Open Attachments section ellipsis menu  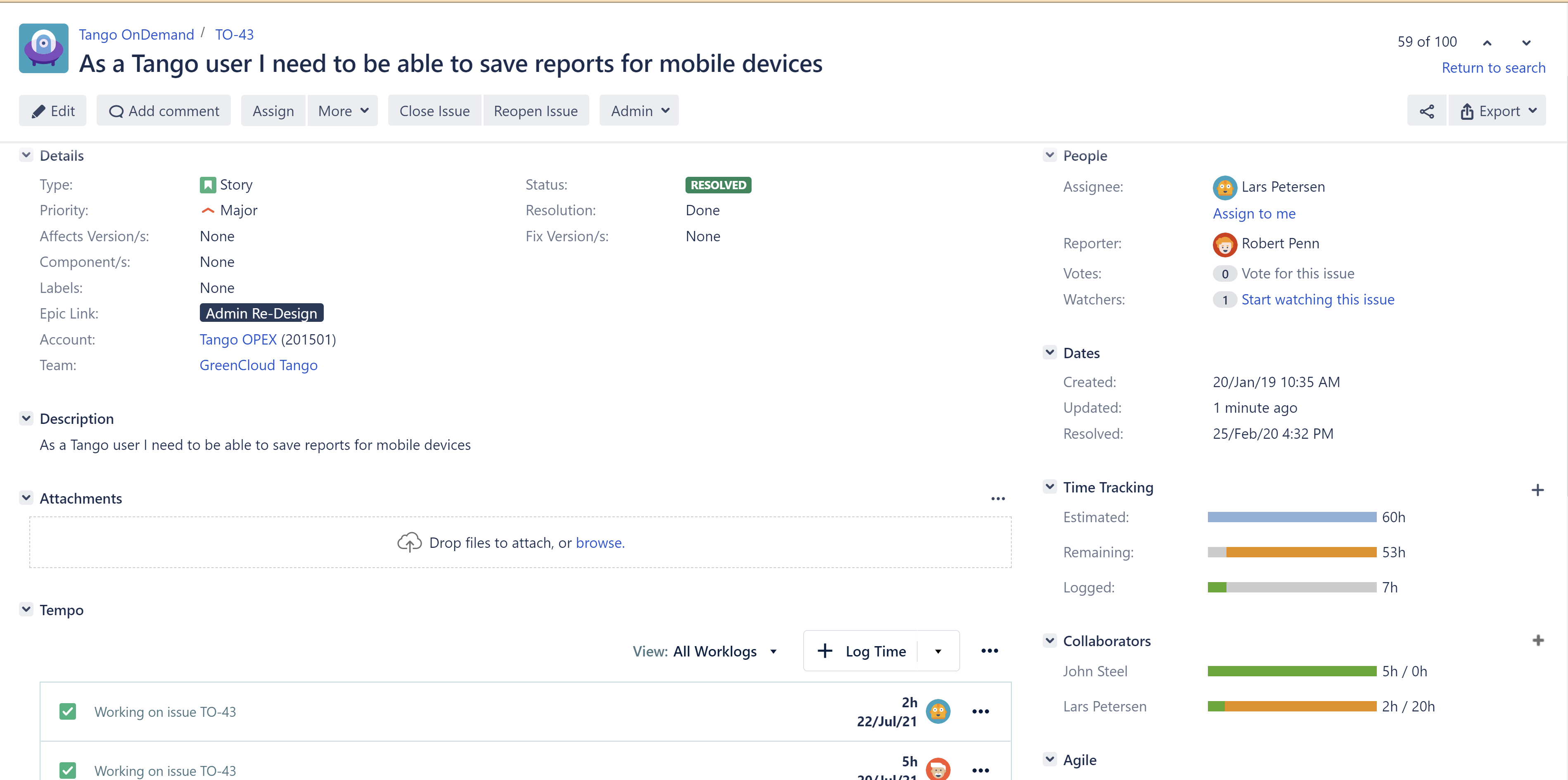point(998,499)
